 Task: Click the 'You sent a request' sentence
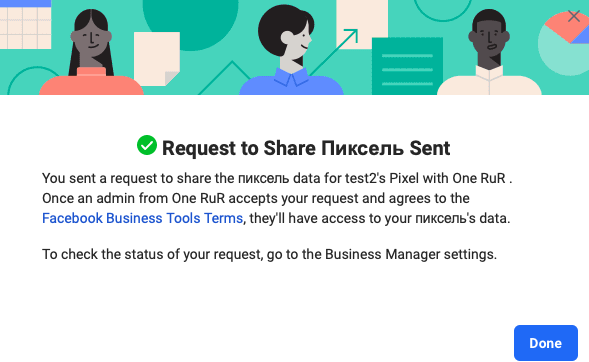pyautogui.click(x=277, y=178)
